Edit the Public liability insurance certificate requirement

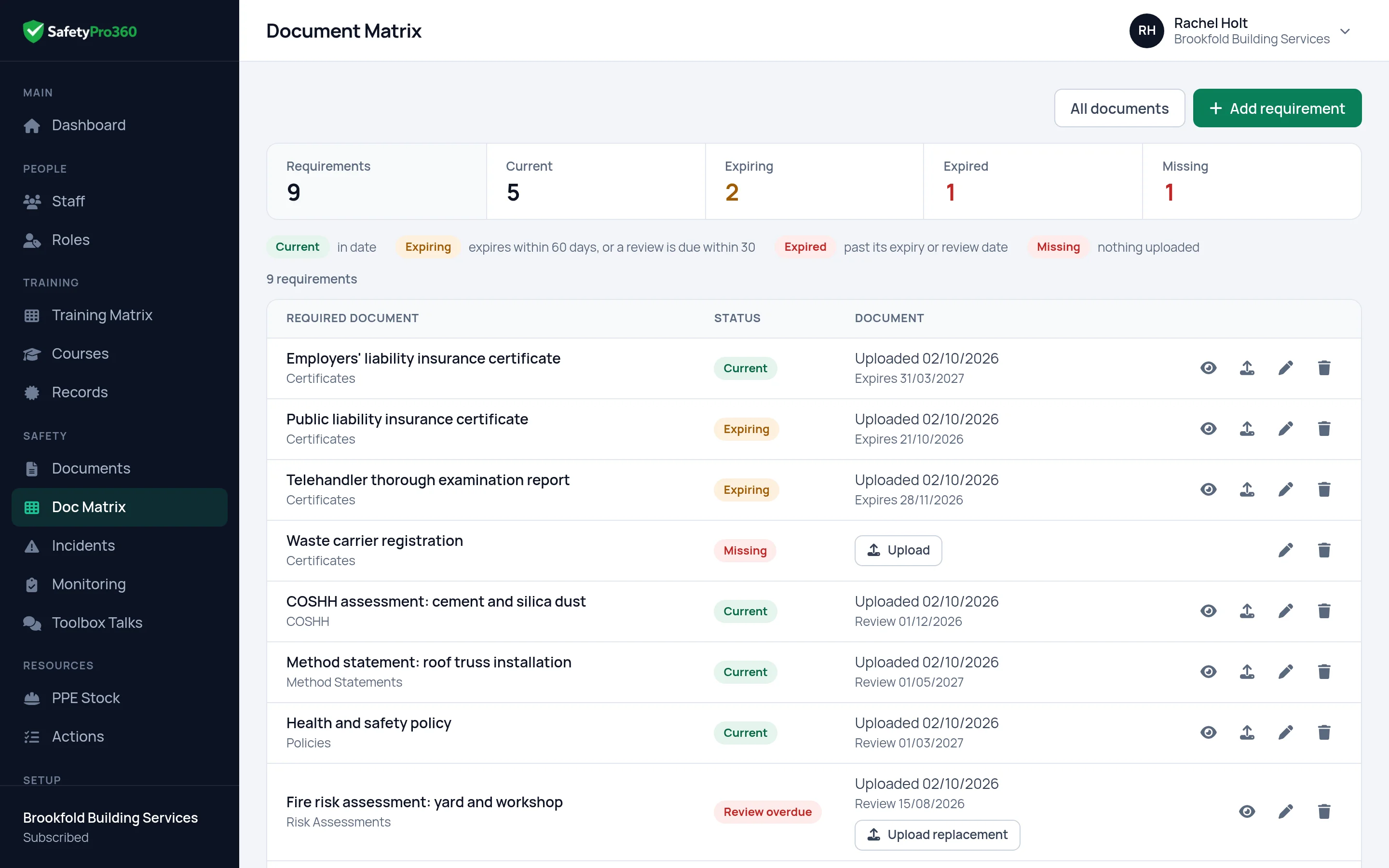point(1285,429)
